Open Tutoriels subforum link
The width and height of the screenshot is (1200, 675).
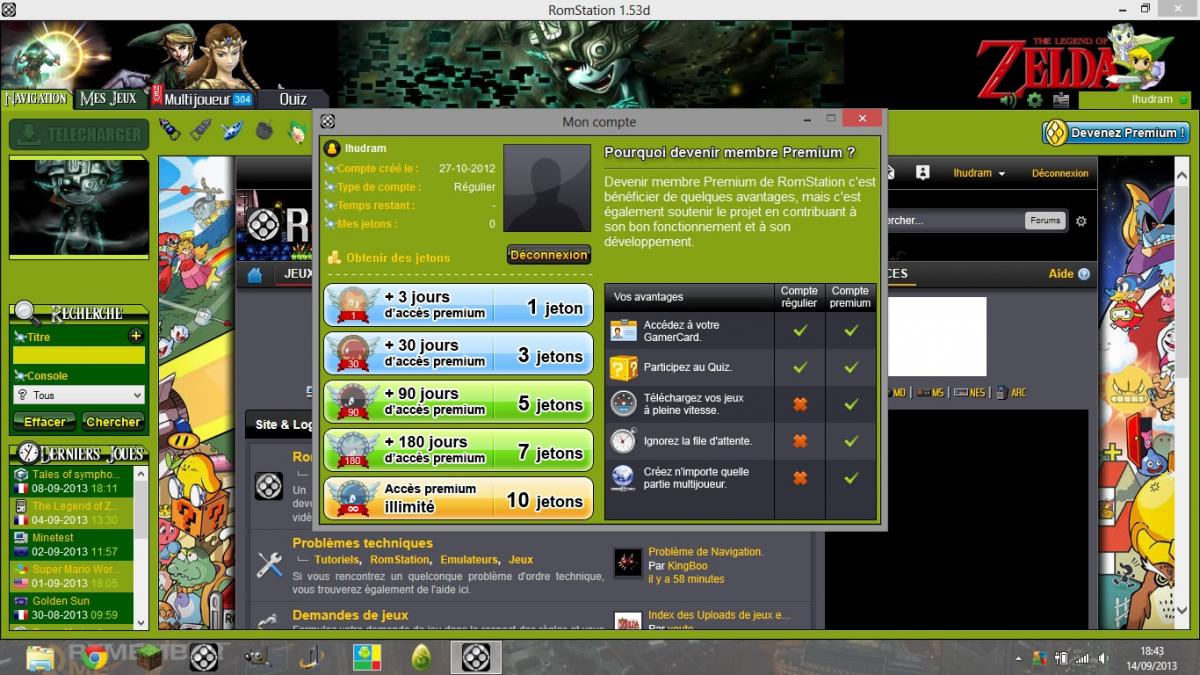(x=336, y=560)
